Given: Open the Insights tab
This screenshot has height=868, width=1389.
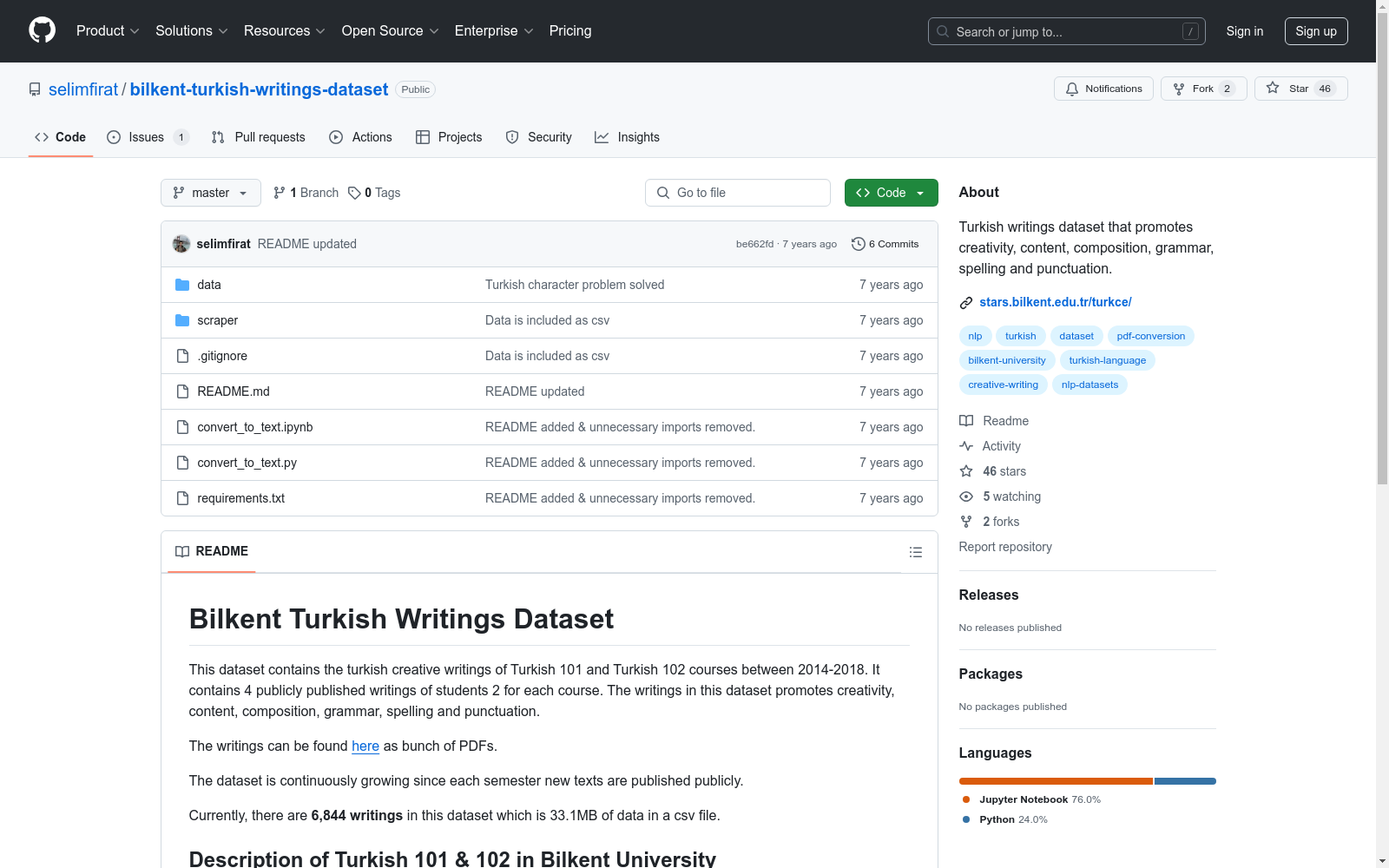Looking at the screenshot, I should [x=627, y=137].
